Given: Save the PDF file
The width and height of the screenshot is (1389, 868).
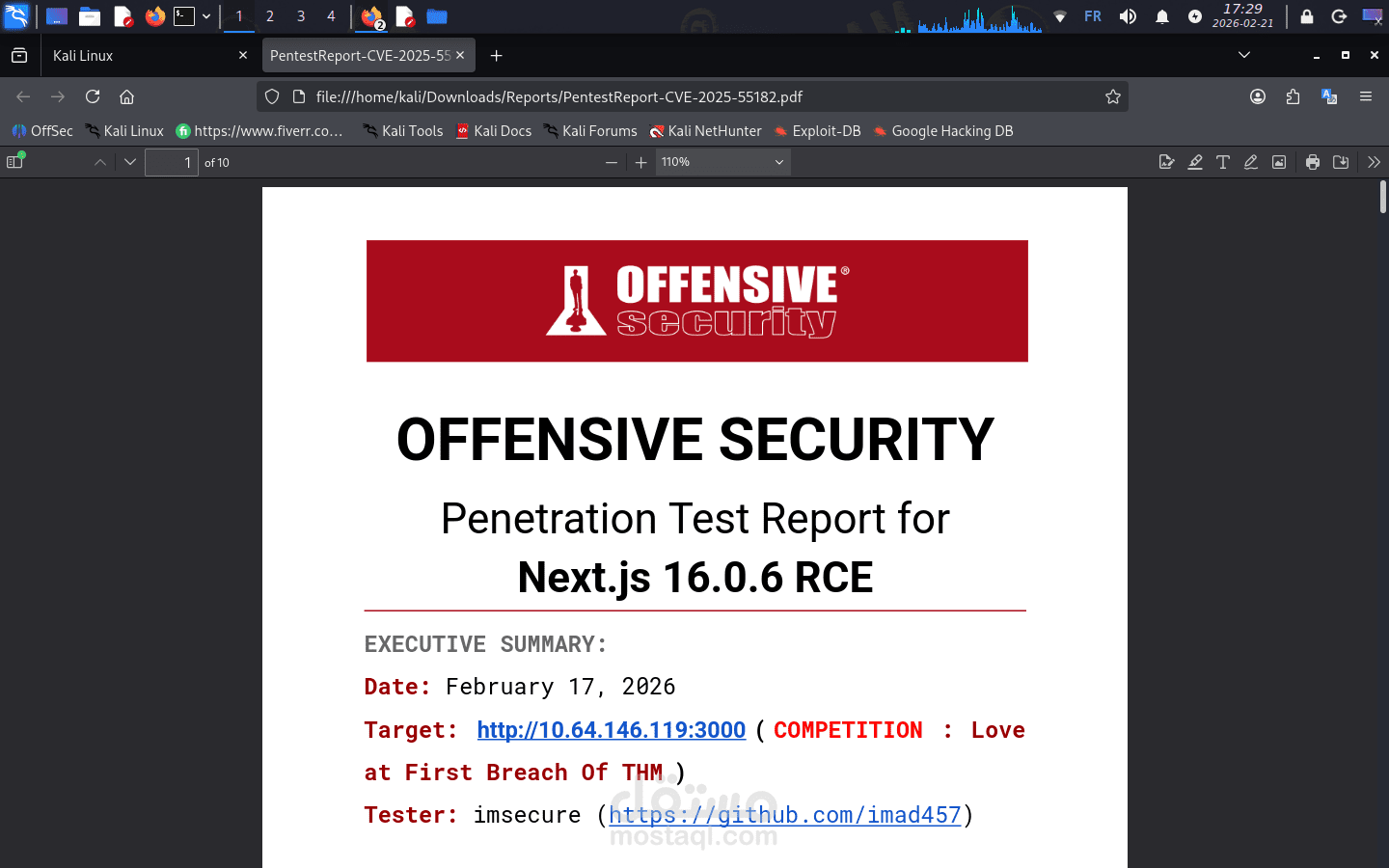Looking at the screenshot, I should tap(1341, 161).
